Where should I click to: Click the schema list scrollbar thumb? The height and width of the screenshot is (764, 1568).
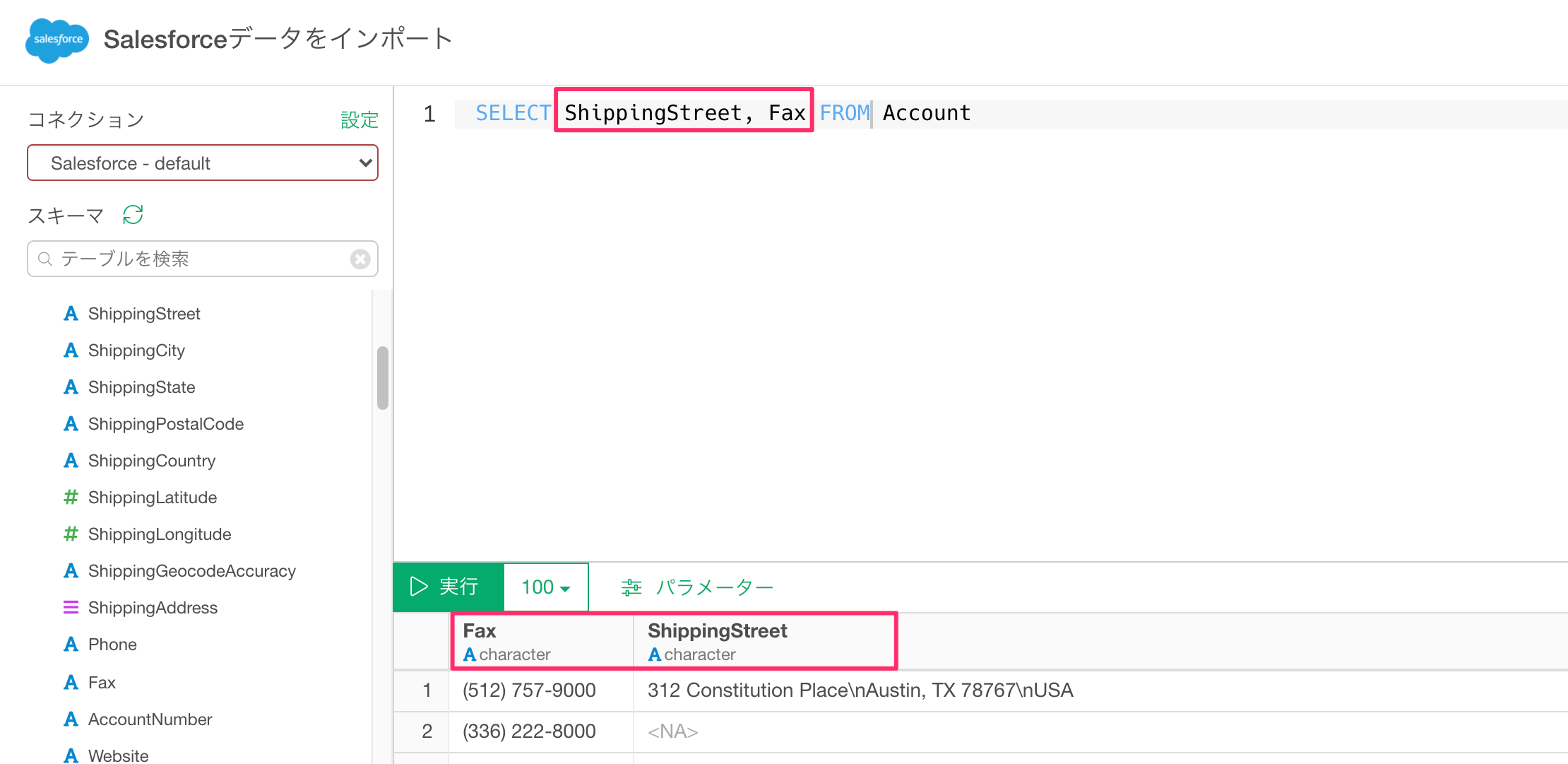[x=383, y=378]
